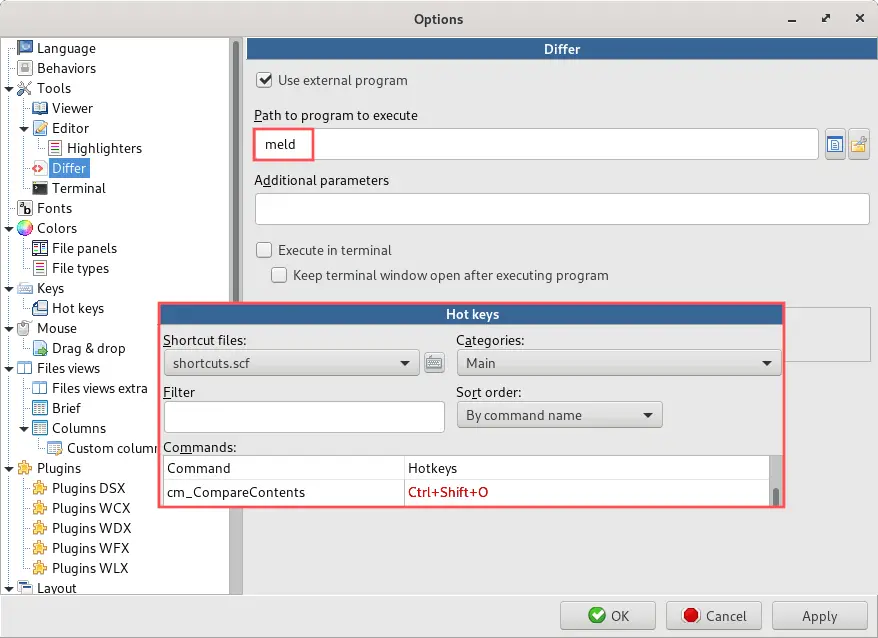Click the Viewer book icon
The height and width of the screenshot is (638, 878).
coord(40,108)
